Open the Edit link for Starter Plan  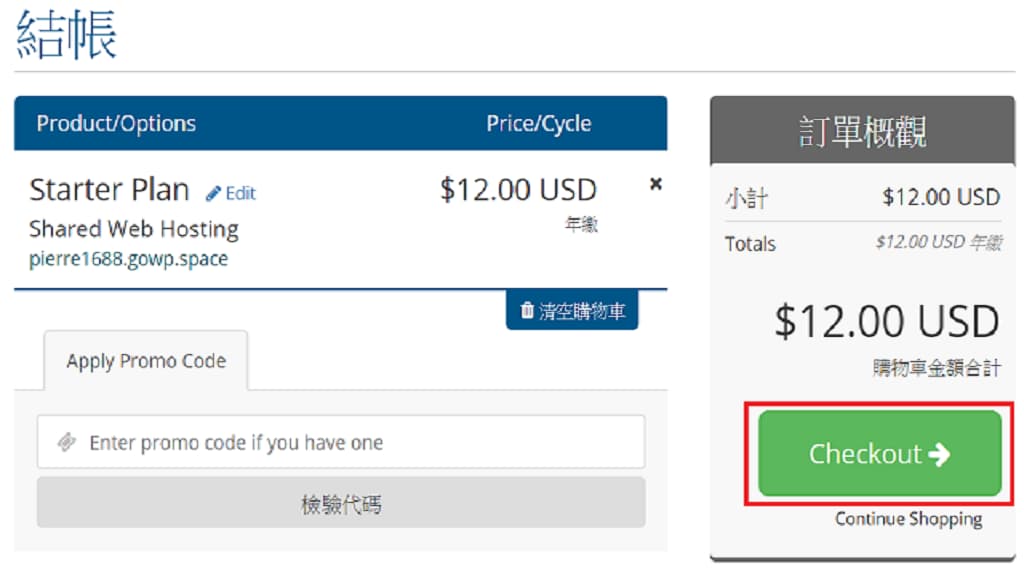pyautogui.click(x=240, y=193)
